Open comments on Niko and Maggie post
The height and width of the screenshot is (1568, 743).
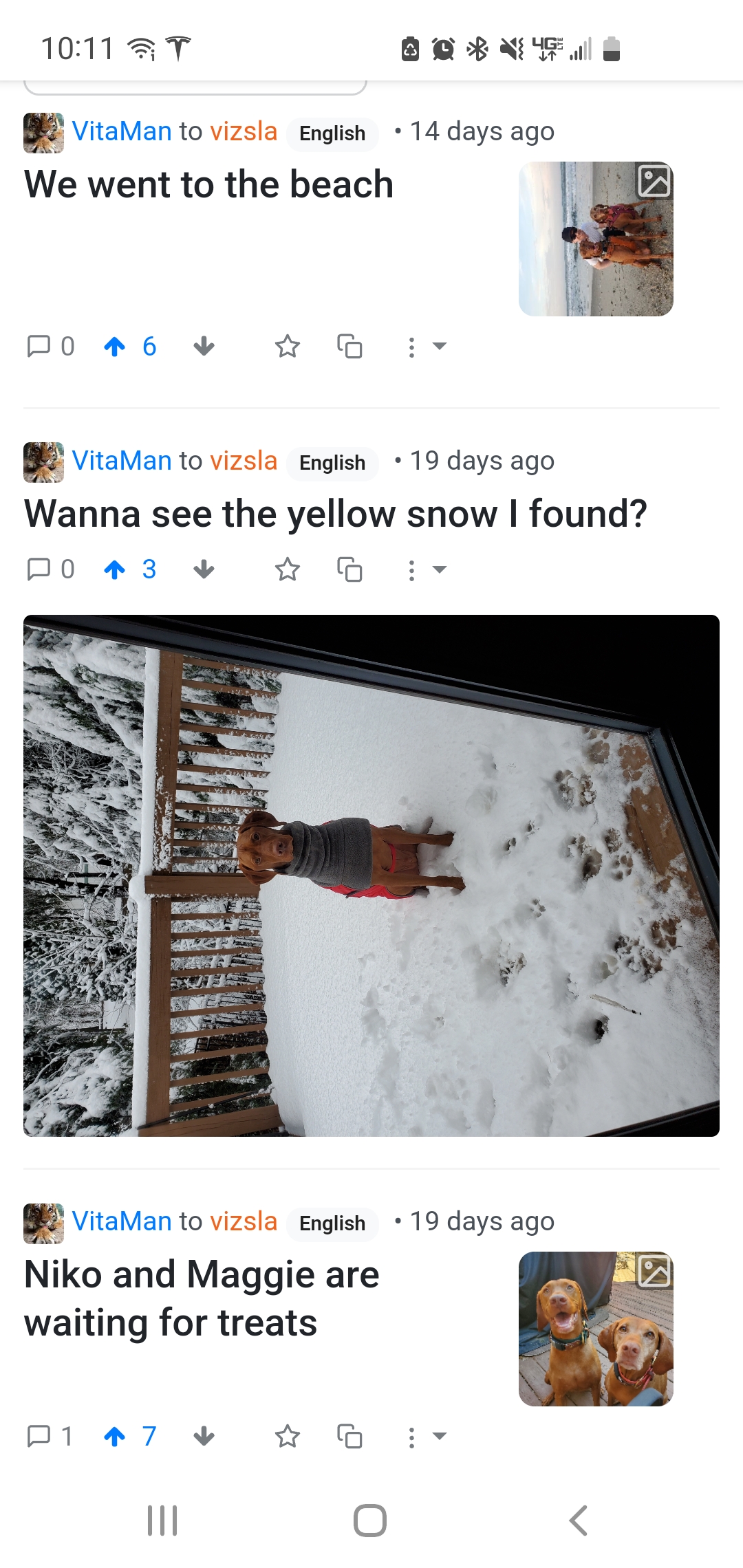coord(50,1436)
